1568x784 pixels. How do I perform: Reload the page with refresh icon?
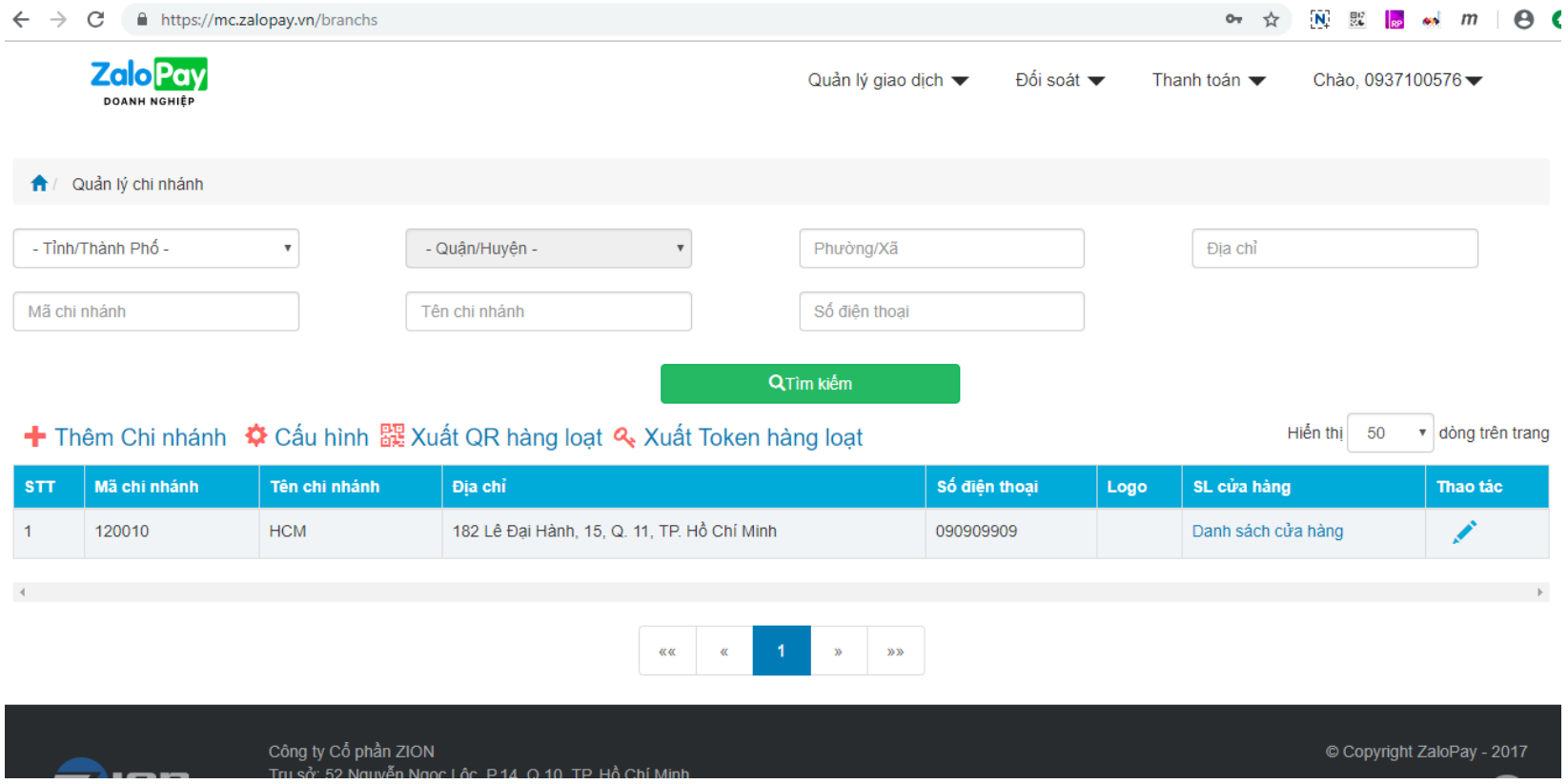click(x=95, y=19)
